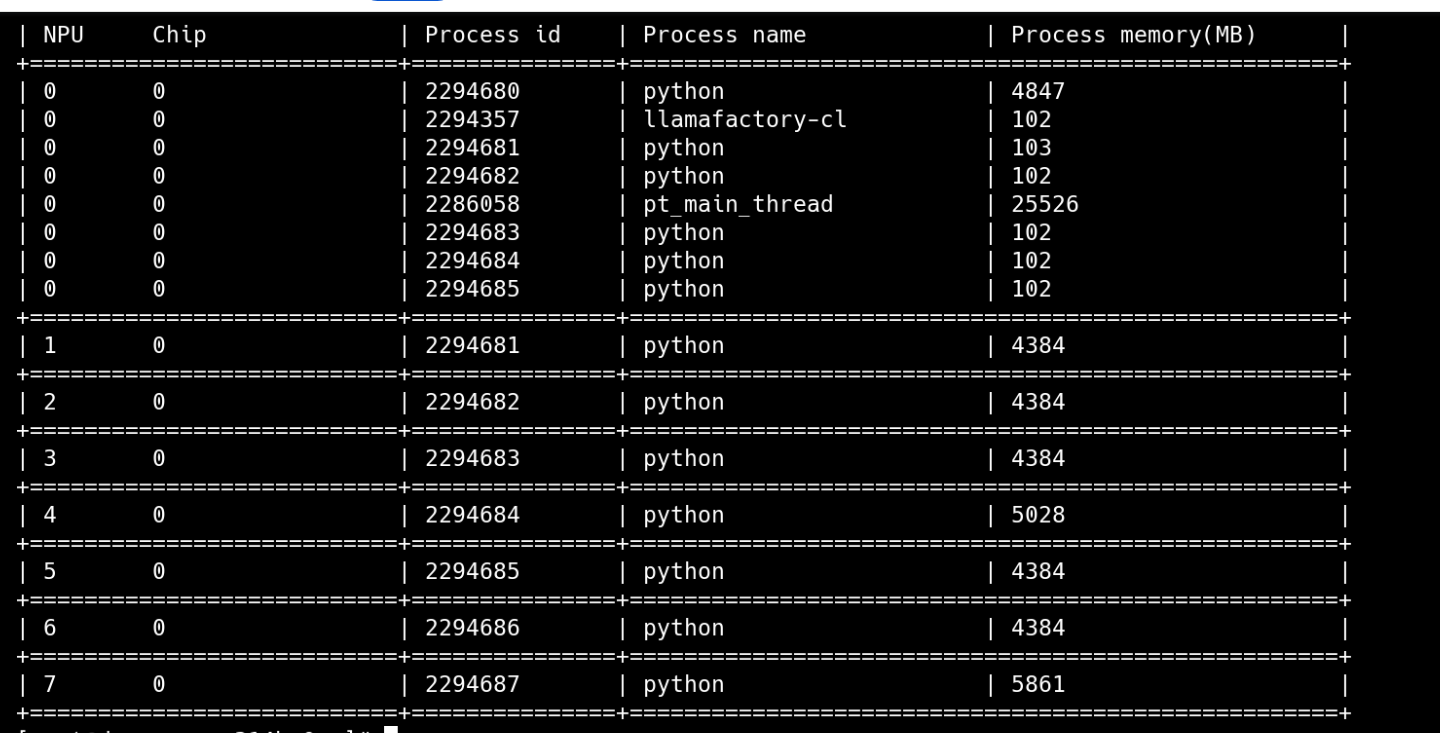This screenshot has width=1440, height=733.
Task: Click the terminal cursor at the prompt
Action: click(391, 729)
